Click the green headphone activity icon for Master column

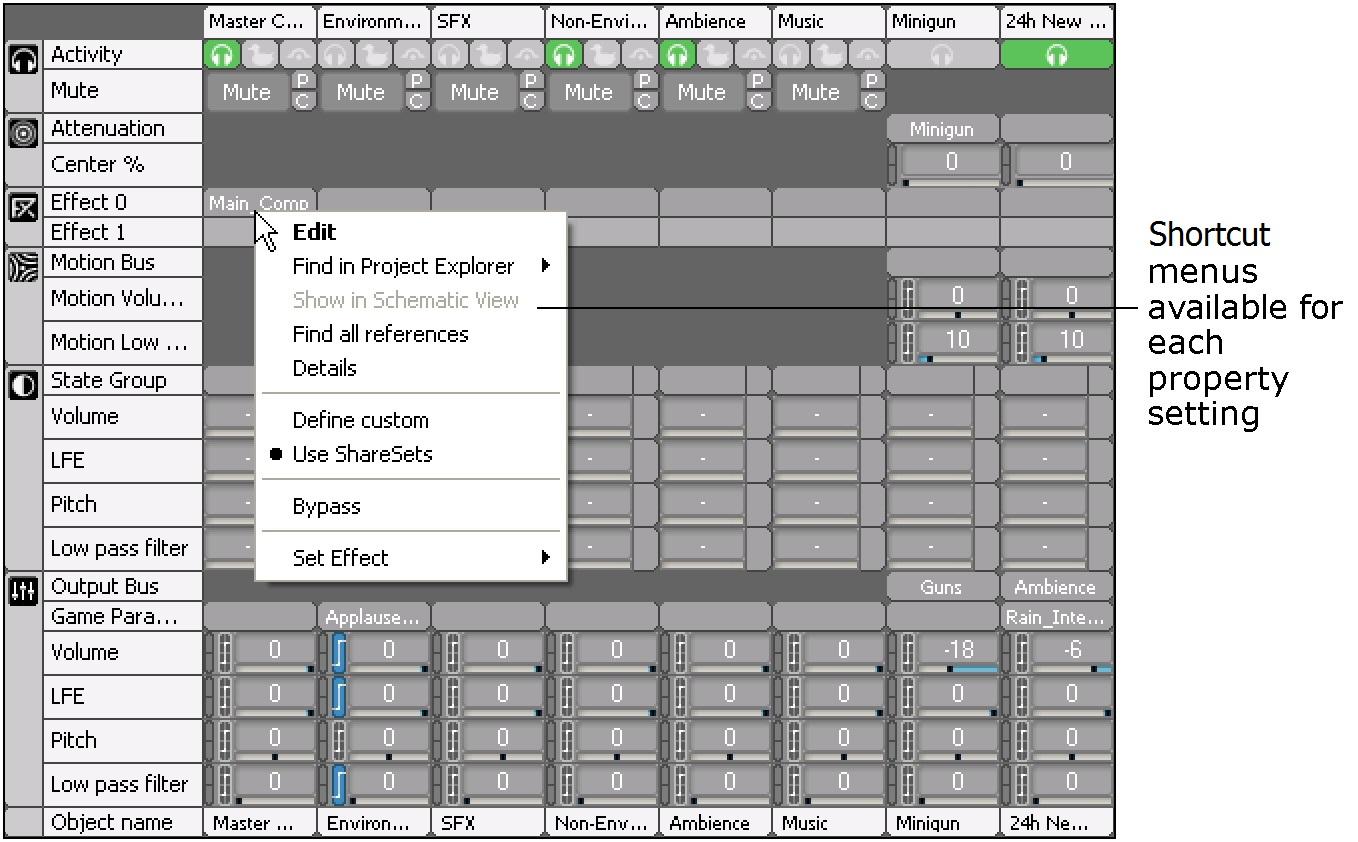pos(222,55)
